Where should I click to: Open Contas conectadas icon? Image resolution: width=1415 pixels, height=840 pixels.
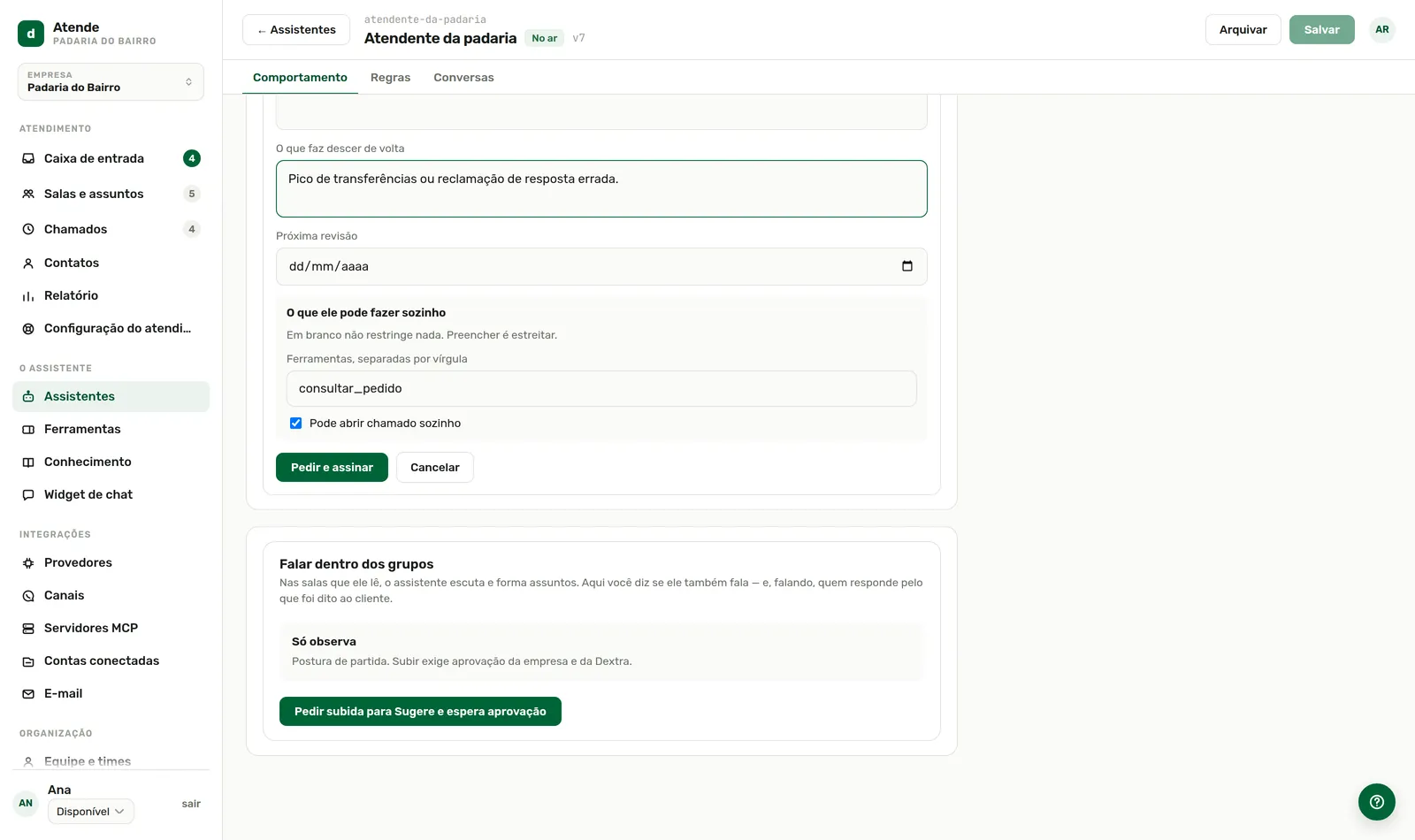click(x=28, y=661)
